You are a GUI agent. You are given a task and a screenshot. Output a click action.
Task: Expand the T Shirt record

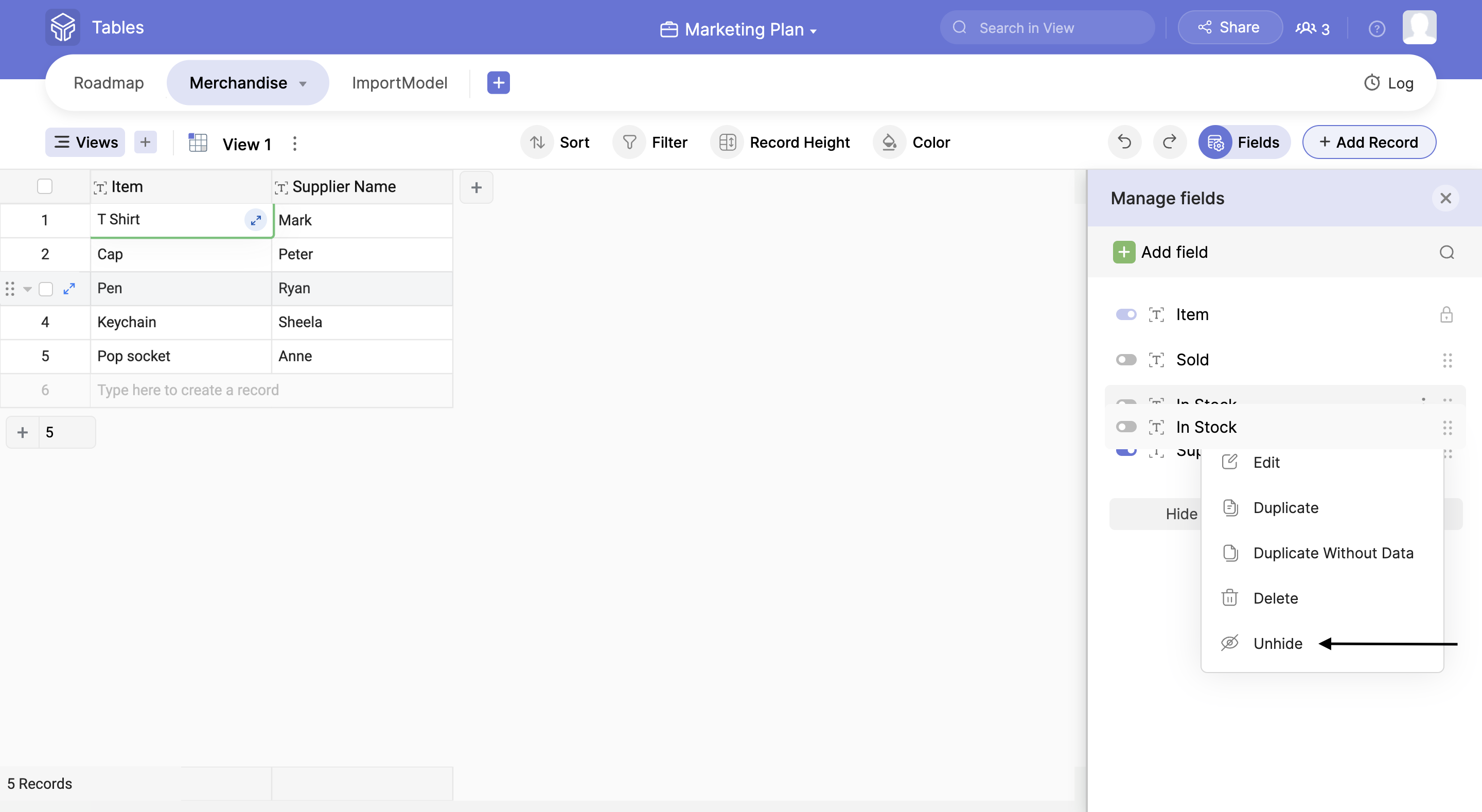256,220
